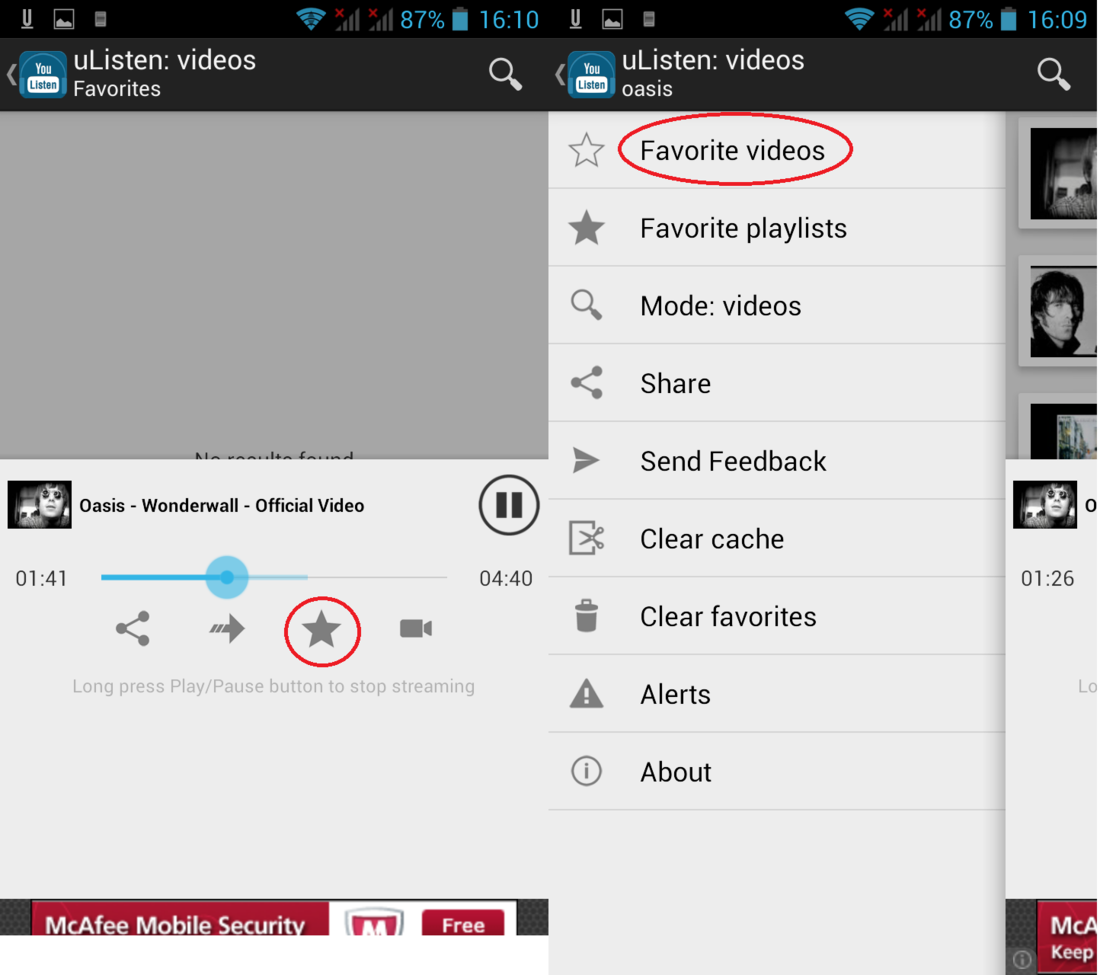Screen dimensions: 1100x975
Task: Open the Oasis Wonderwall thumbnail on Favorites screen
Action: 39,504
